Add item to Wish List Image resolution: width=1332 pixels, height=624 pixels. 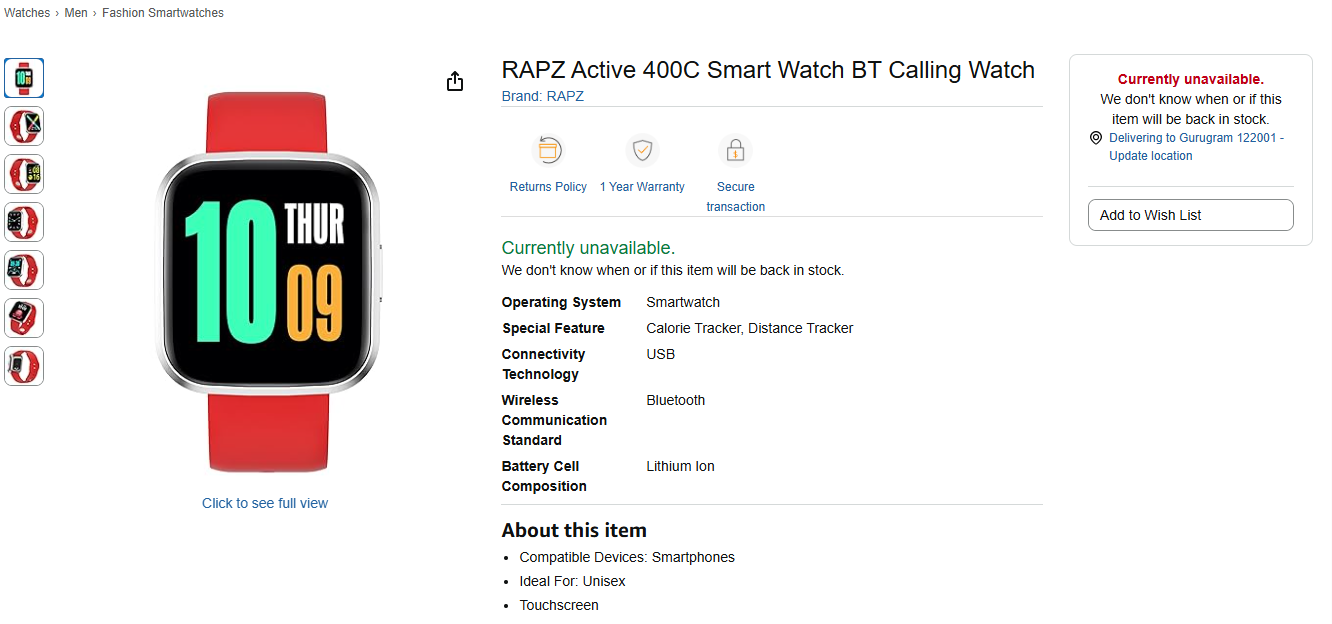(x=1190, y=215)
